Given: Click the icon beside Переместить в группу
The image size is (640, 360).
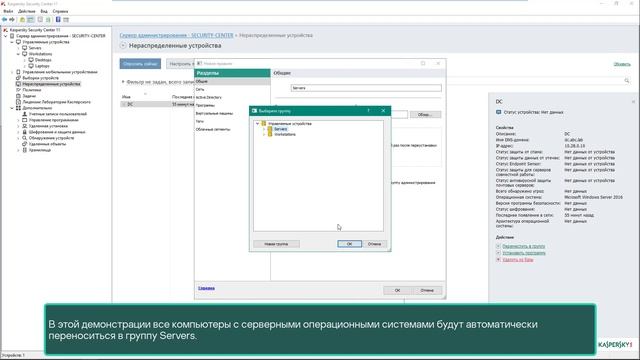Looking at the screenshot, I should (x=498, y=246).
